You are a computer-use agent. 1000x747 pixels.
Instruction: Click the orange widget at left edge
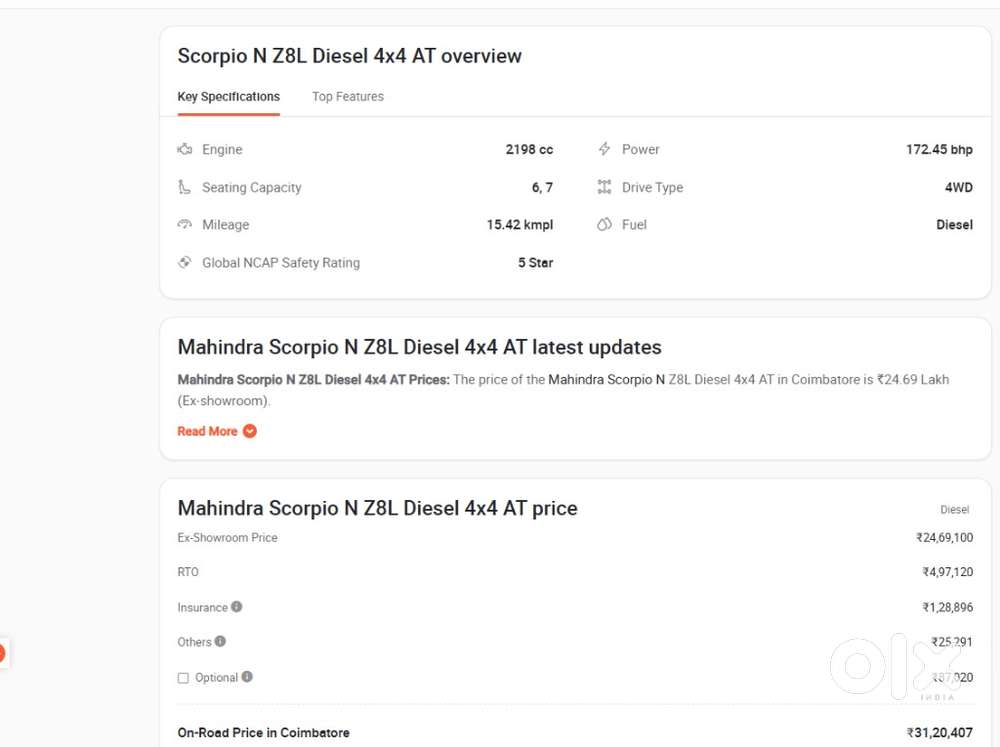pos(1,654)
